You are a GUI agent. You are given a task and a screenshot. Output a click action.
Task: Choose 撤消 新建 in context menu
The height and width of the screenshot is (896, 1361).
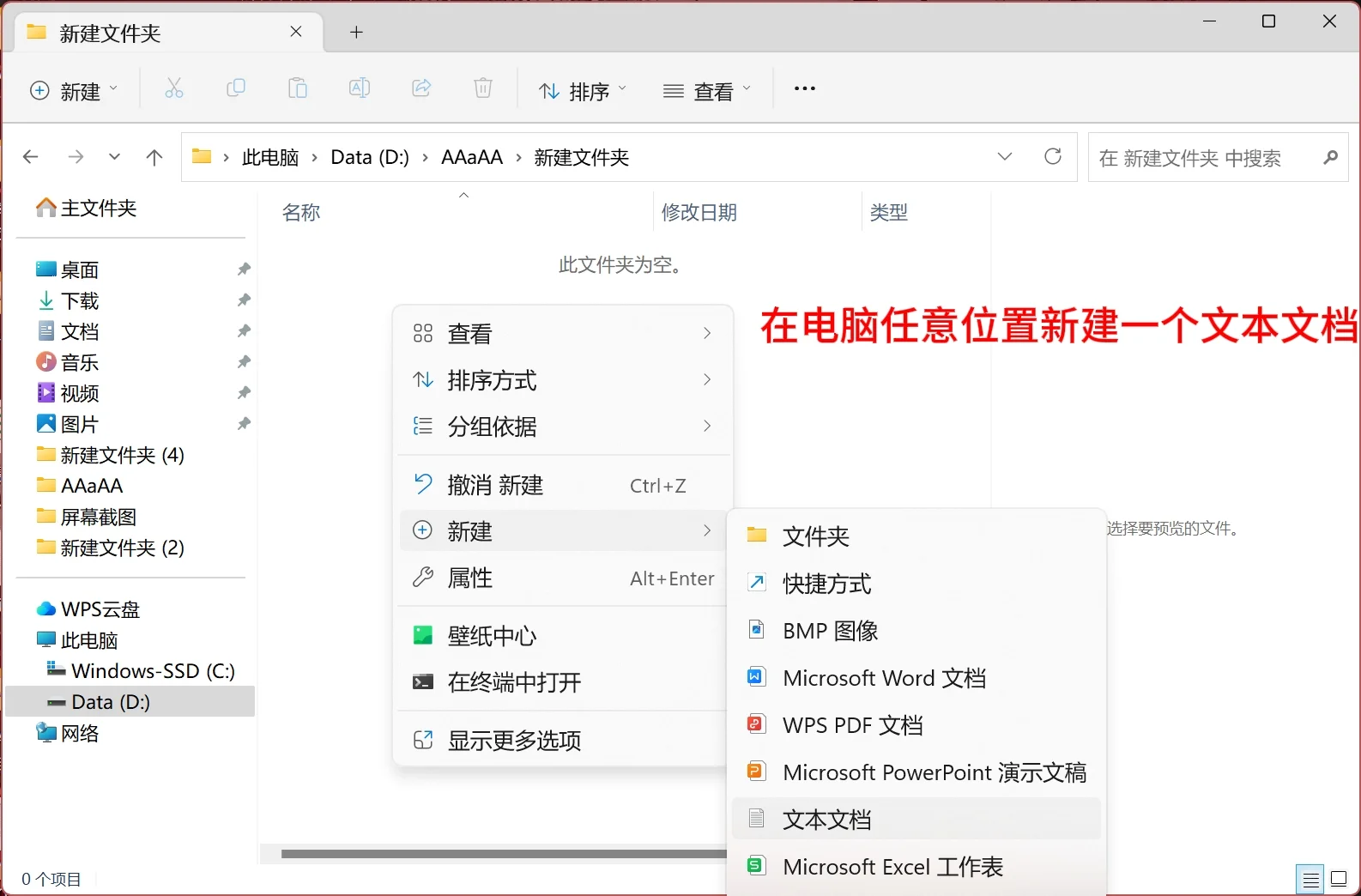[563, 485]
